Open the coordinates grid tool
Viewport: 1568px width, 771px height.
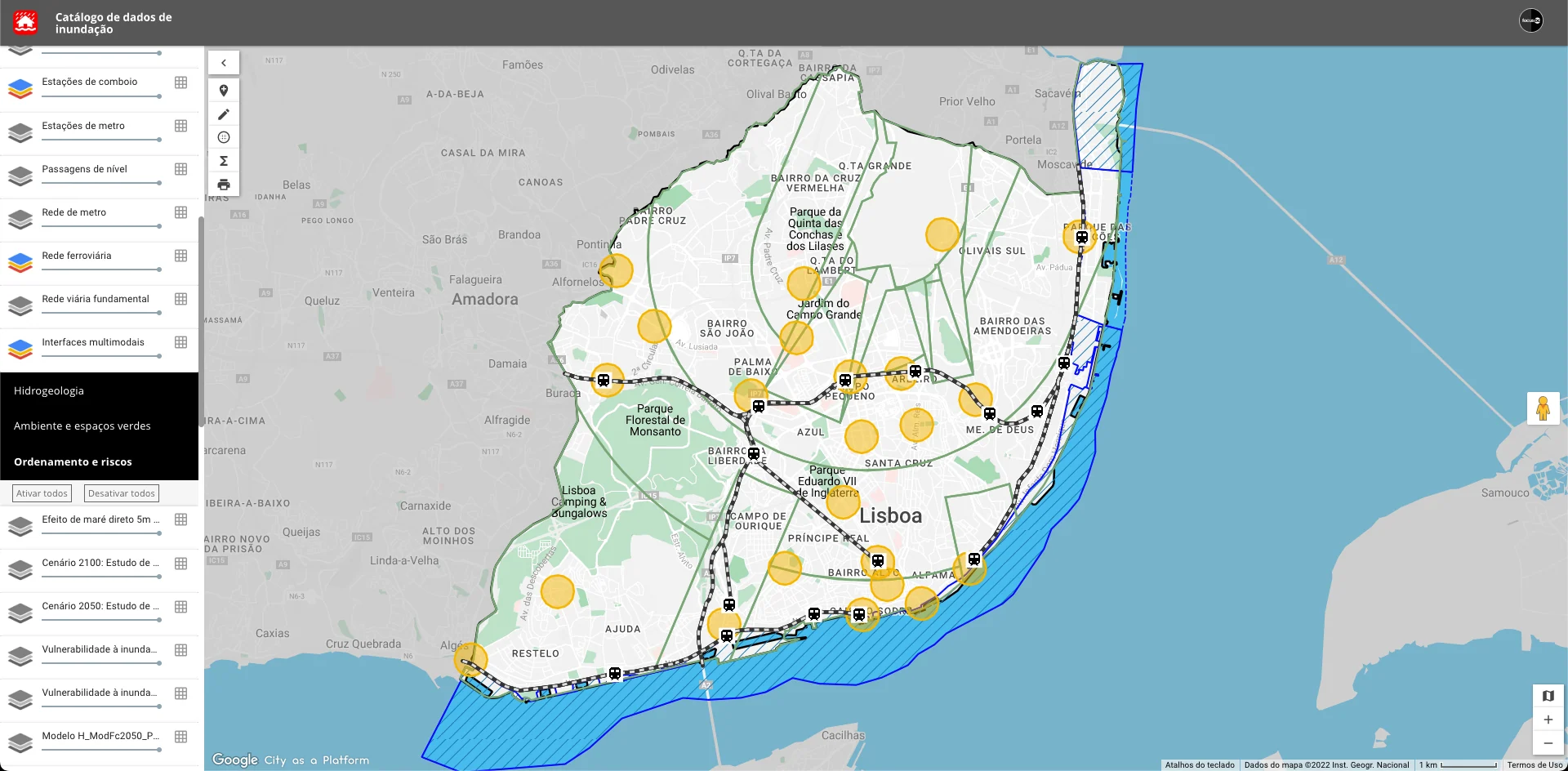pos(224,137)
